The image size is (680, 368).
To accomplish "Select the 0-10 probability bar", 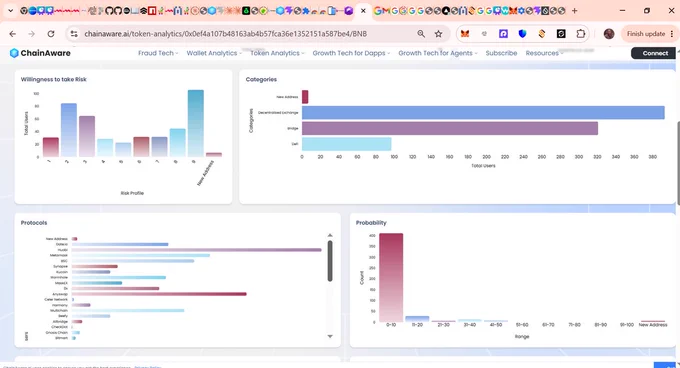I will tap(391, 277).
